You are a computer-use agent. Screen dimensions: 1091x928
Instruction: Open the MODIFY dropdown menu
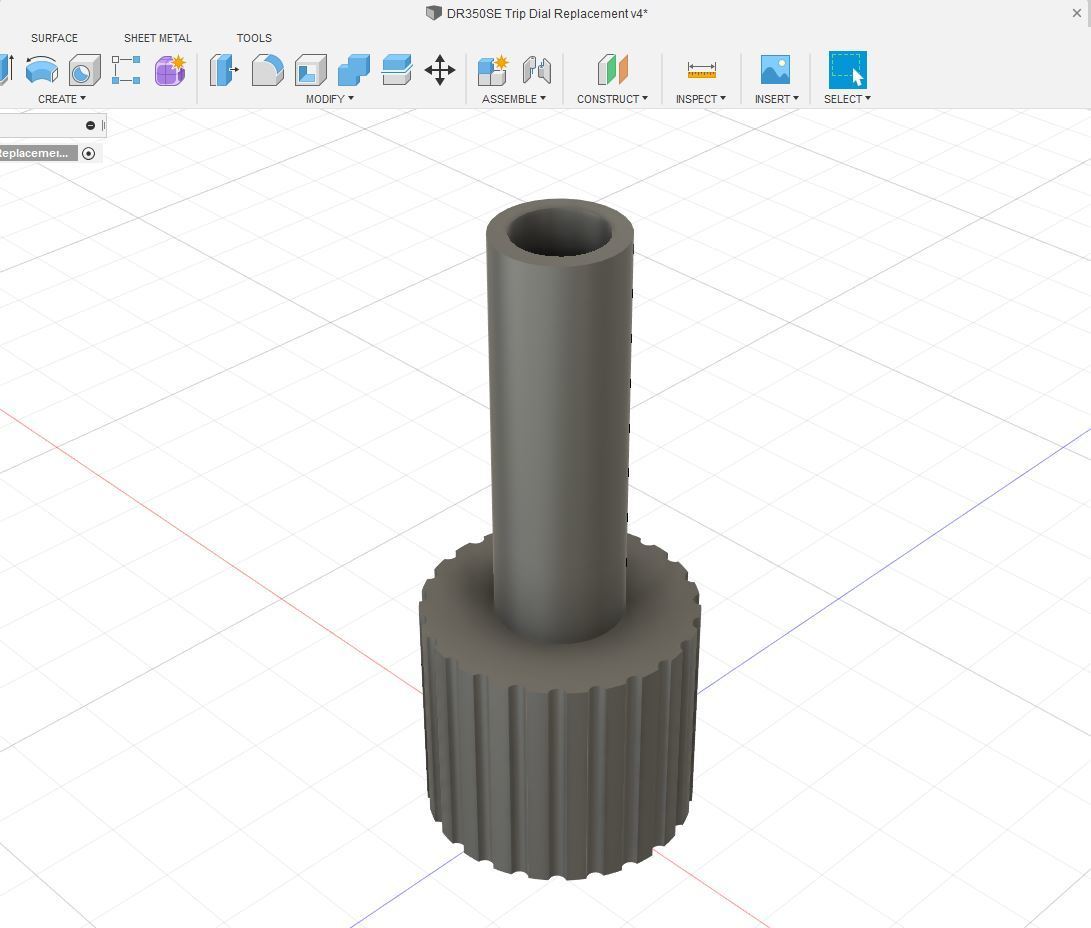click(330, 99)
